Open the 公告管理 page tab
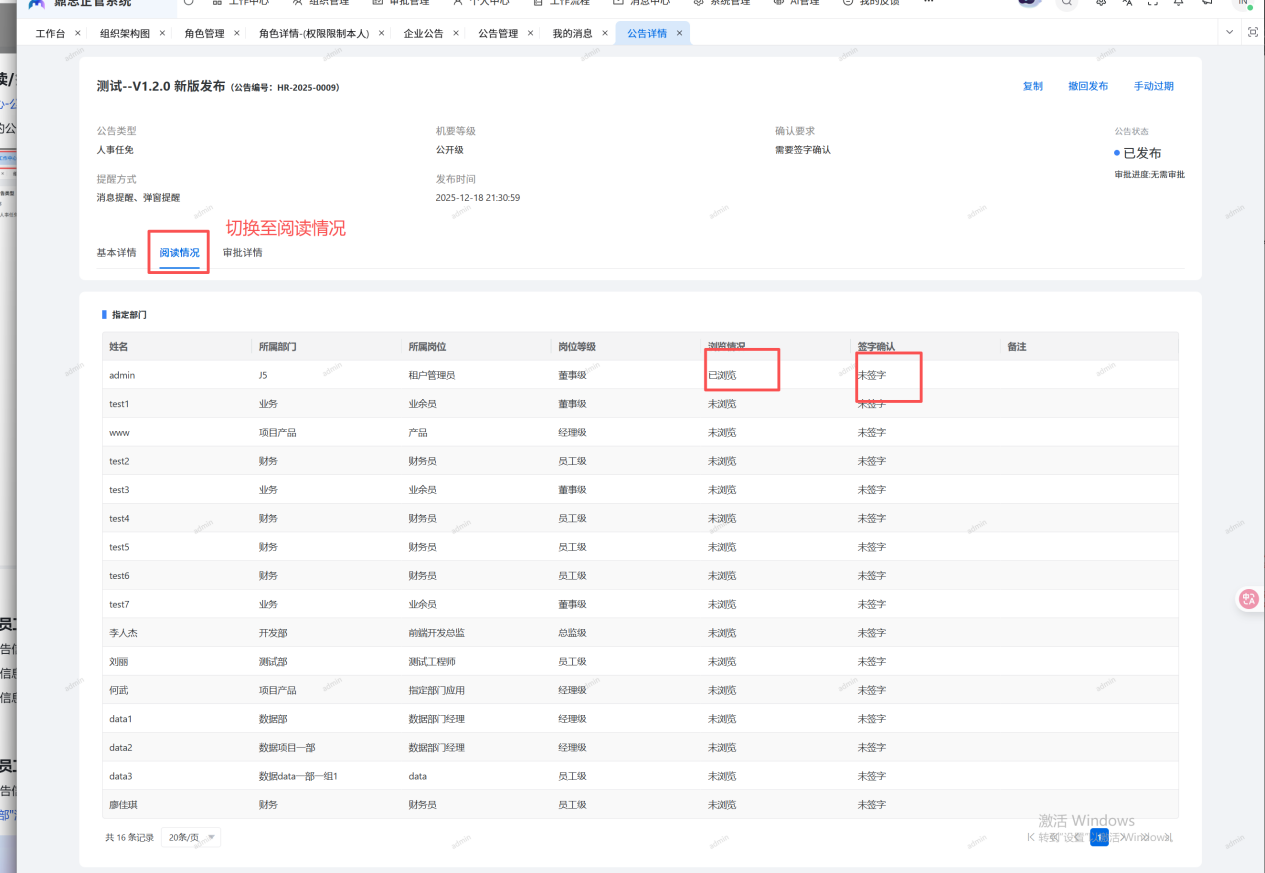This screenshot has height=873, width=1265. (498, 34)
